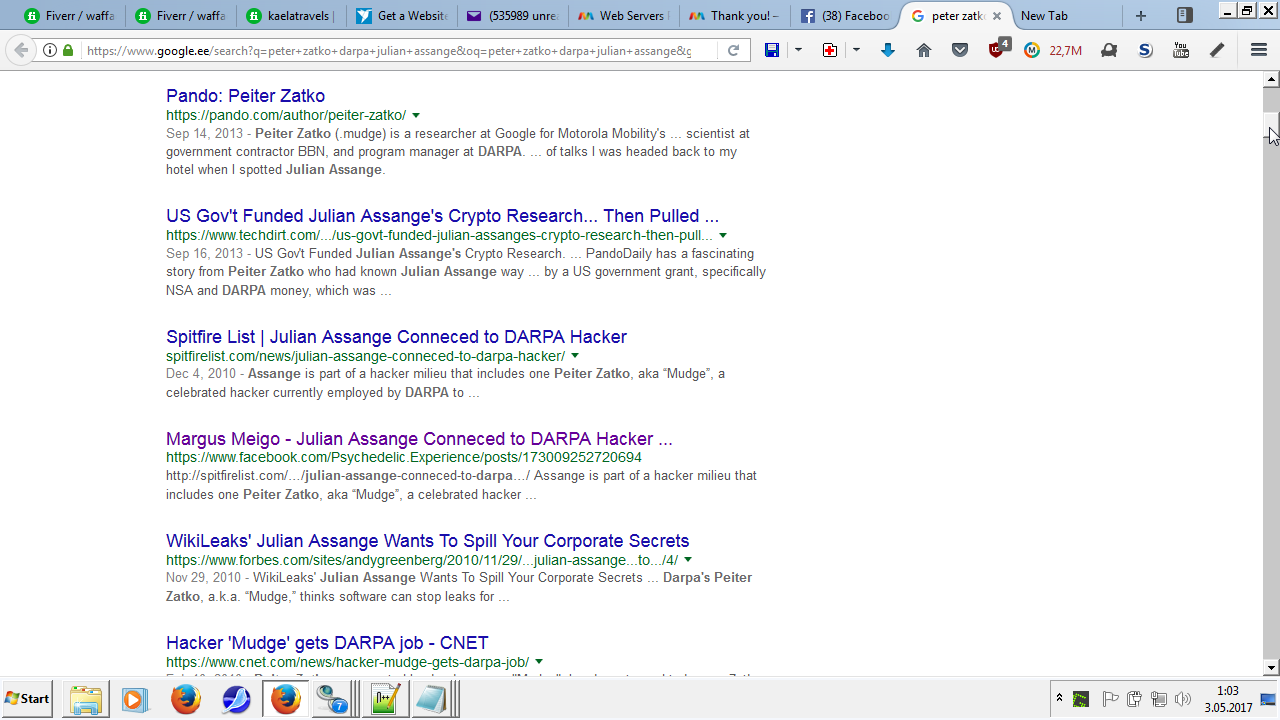Open the taskbar clock showing 1:03
Viewport: 1280px width, 720px height.
click(1228, 699)
